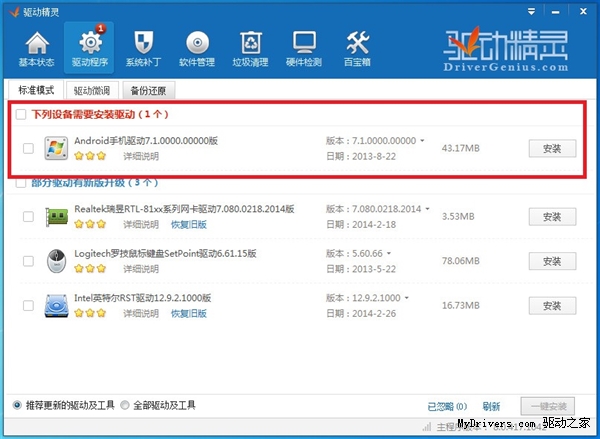Click 恢复旧版 for Realtek driver

pos(189,224)
